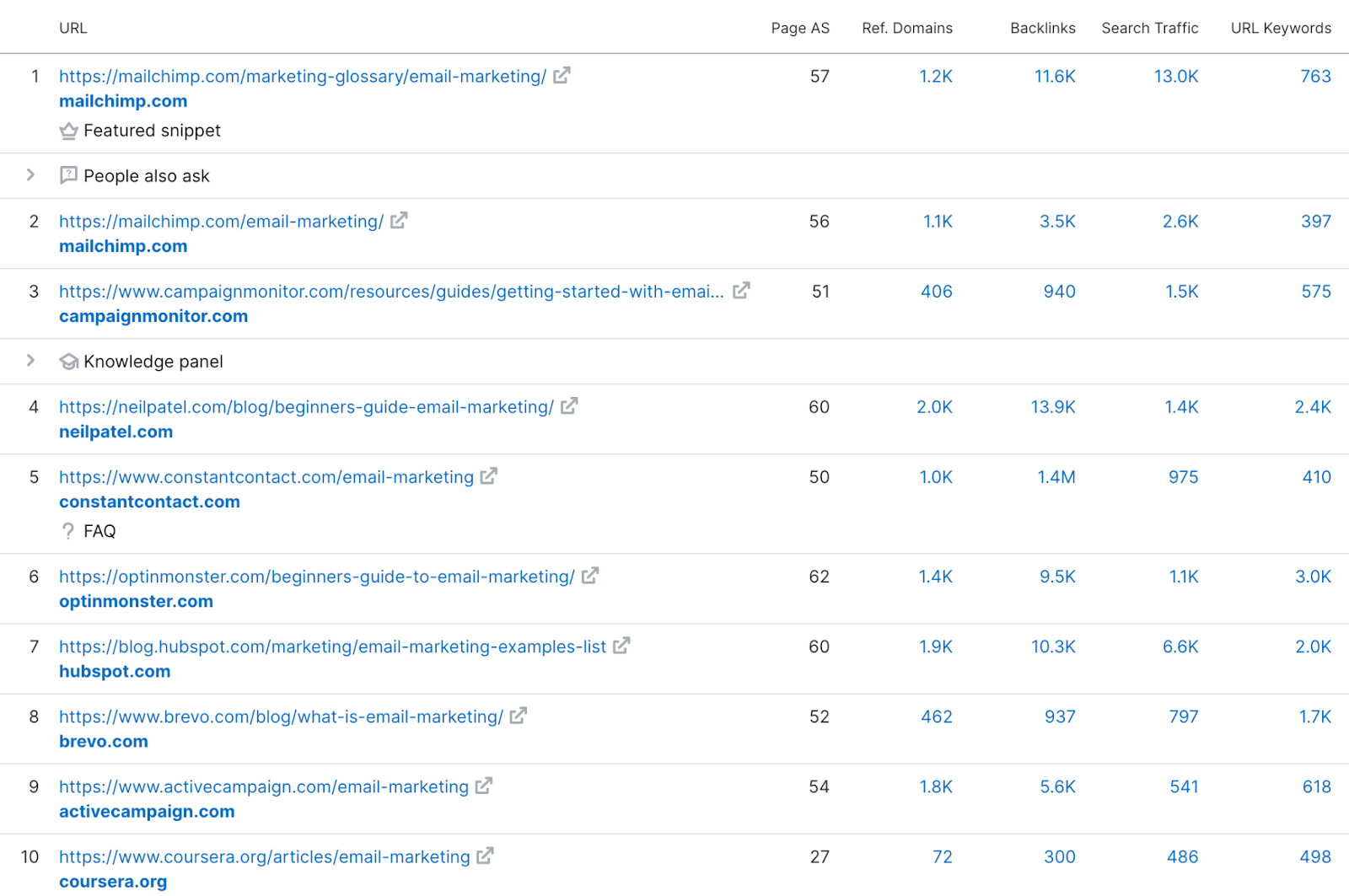
Task: Sort by the Page AS column header
Action: click(800, 28)
